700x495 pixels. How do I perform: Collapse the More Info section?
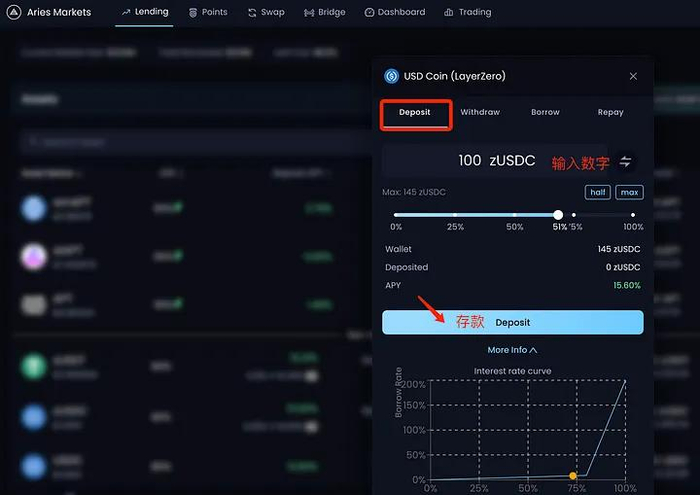(512, 350)
